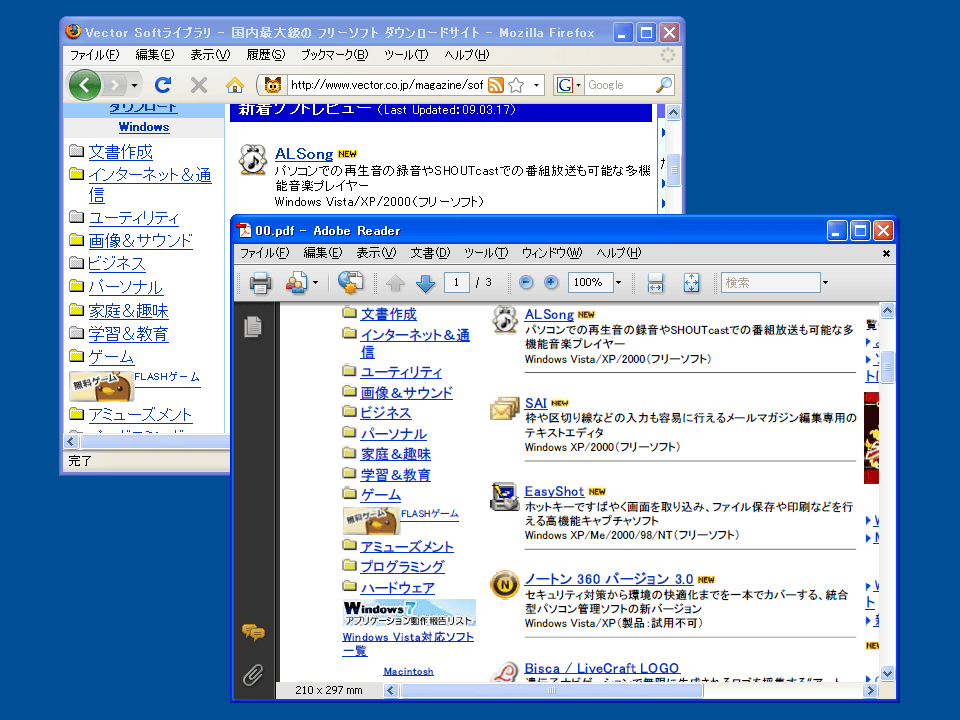The width and height of the screenshot is (960, 720).
Task: Click Firefox back arrow button
Action: (x=84, y=84)
